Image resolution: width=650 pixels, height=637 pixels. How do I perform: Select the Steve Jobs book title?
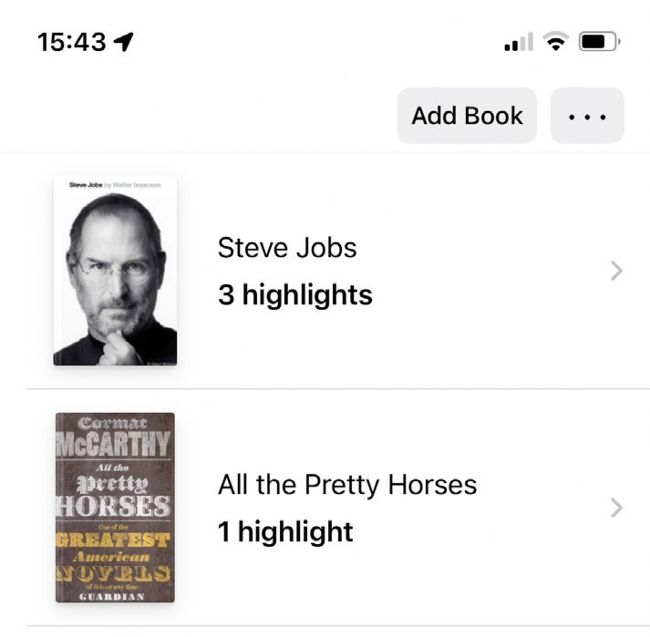[x=287, y=247]
